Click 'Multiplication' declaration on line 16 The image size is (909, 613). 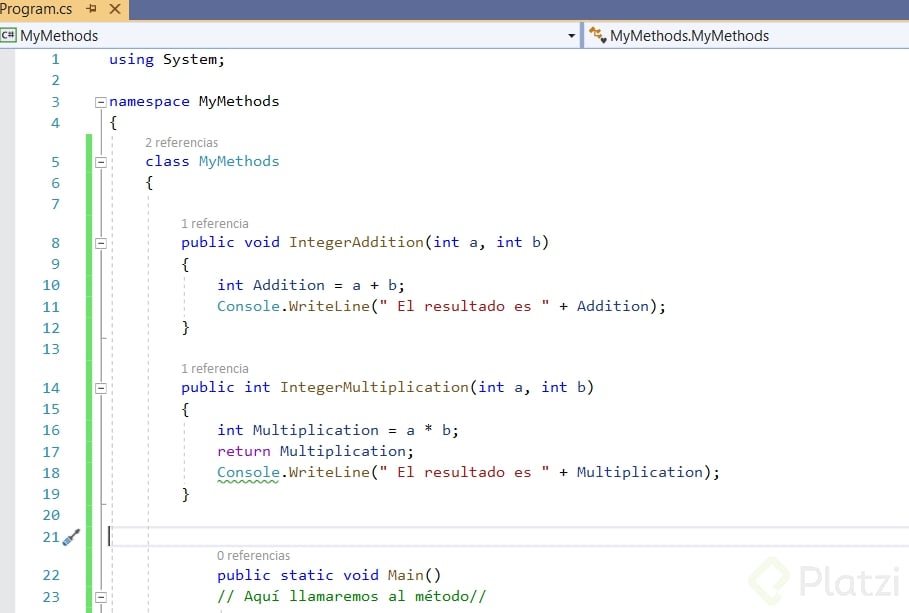tap(316, 430)
